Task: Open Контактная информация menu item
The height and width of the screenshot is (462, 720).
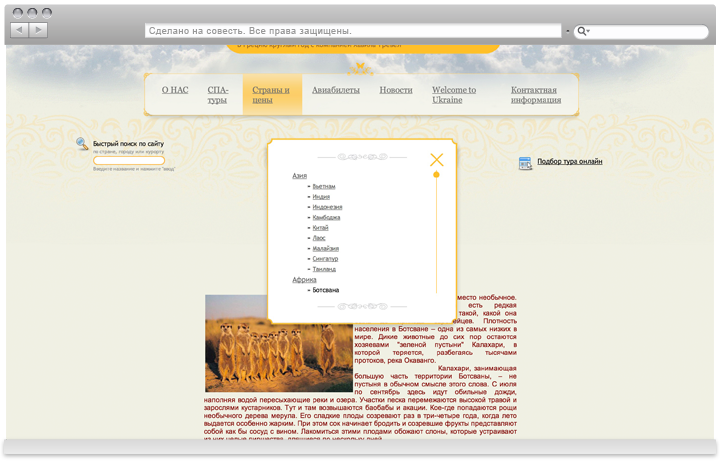Action: point(536,95)
